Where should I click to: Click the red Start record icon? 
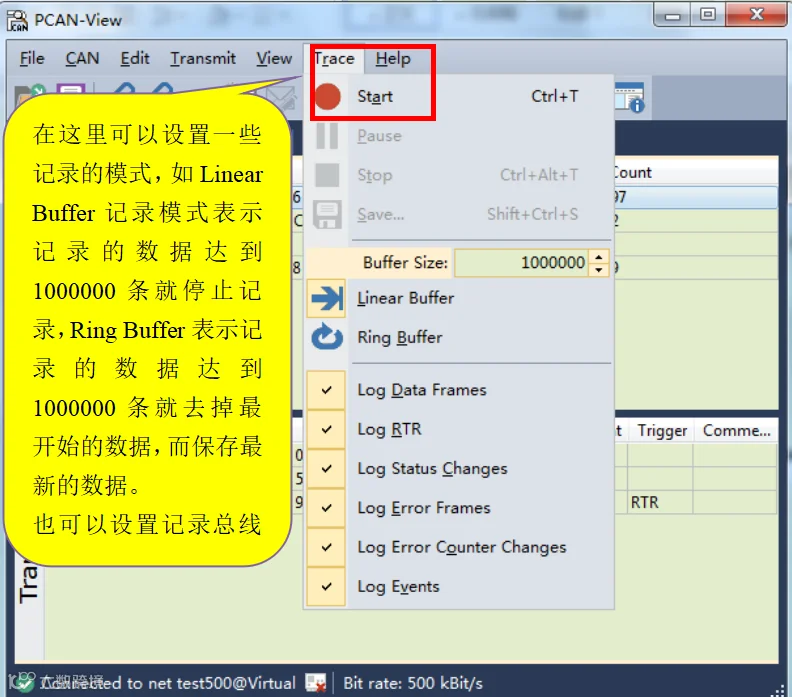coord(327,96)
